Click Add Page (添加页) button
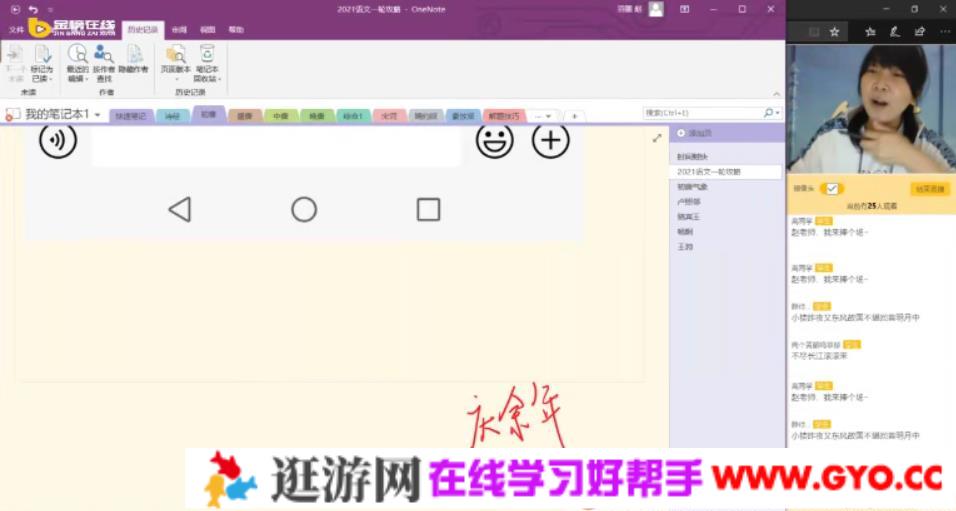This screenshot has width=956, height=511. [694, 133]
